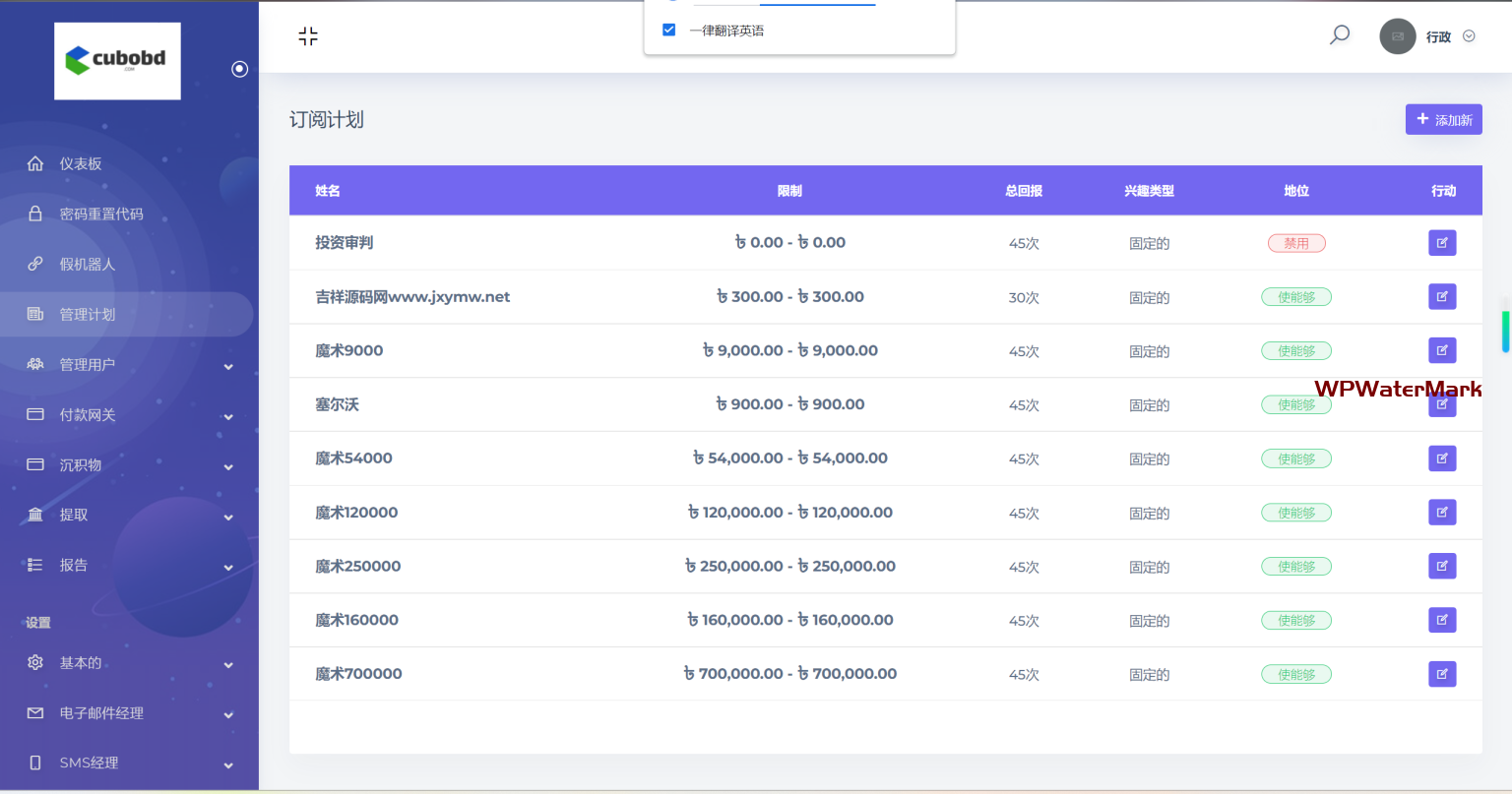Image resolution: width=1512 pixels, height=794 pixels.
Task: Click the cubobd logo image
Action: point(117,61)
